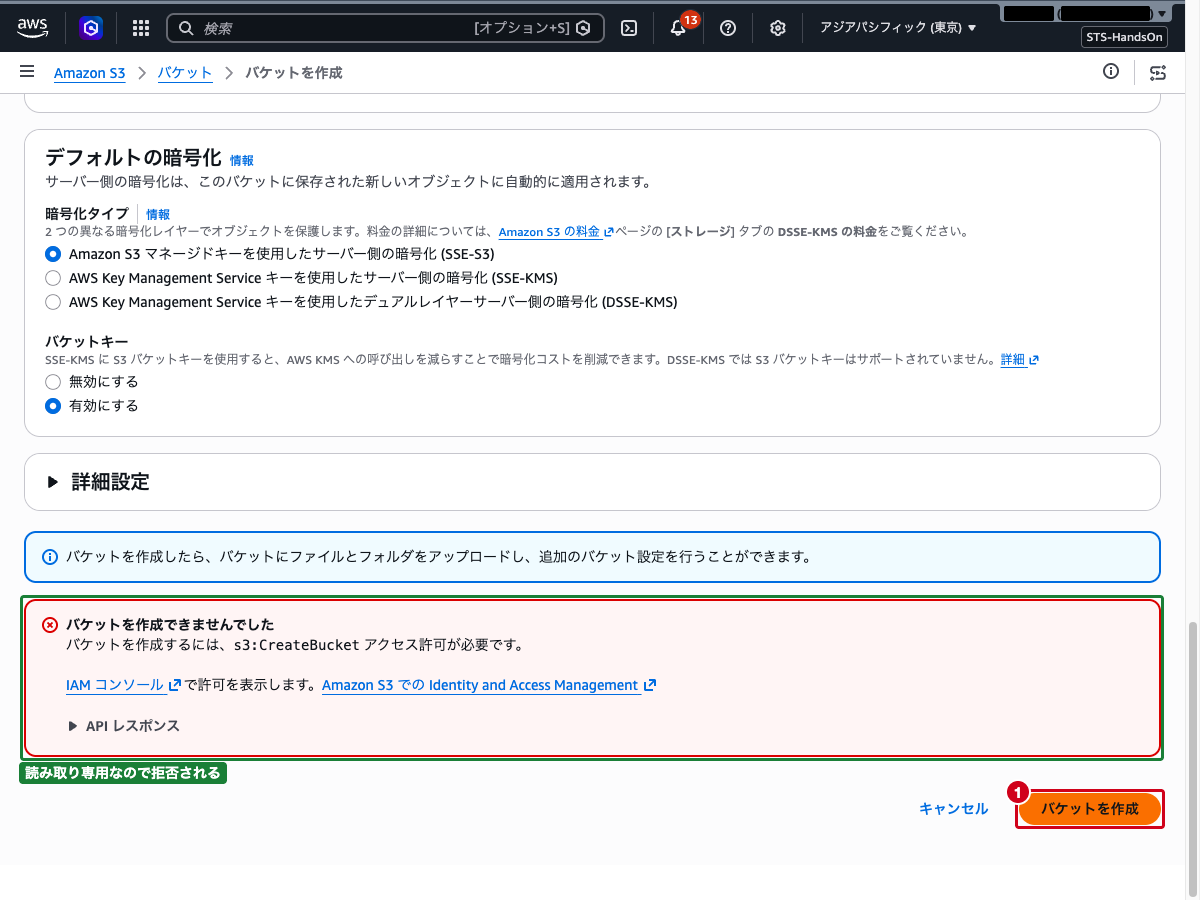The height and width of the screenshot is (900, 1200).
Task: Go to バケット breadcrumb link
Action: [185, 73]
